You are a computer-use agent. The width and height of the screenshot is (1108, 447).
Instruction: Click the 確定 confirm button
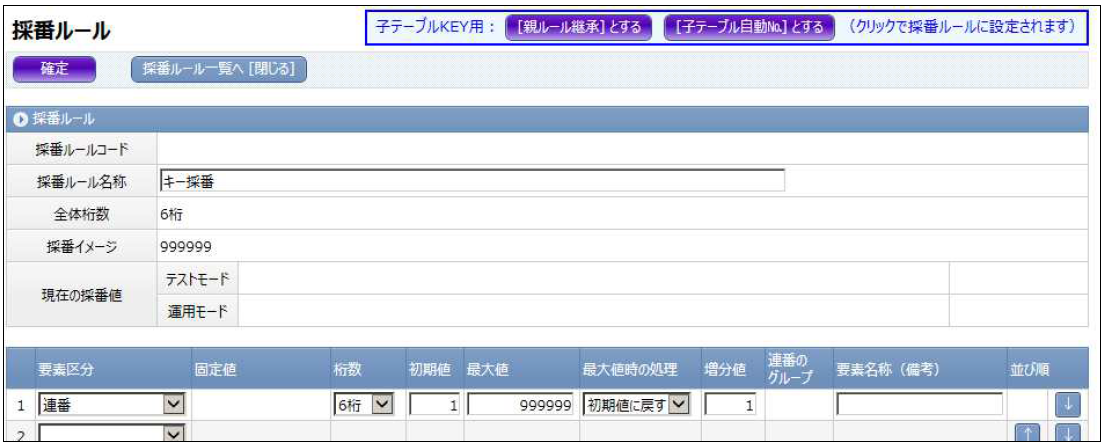(54, 69)
